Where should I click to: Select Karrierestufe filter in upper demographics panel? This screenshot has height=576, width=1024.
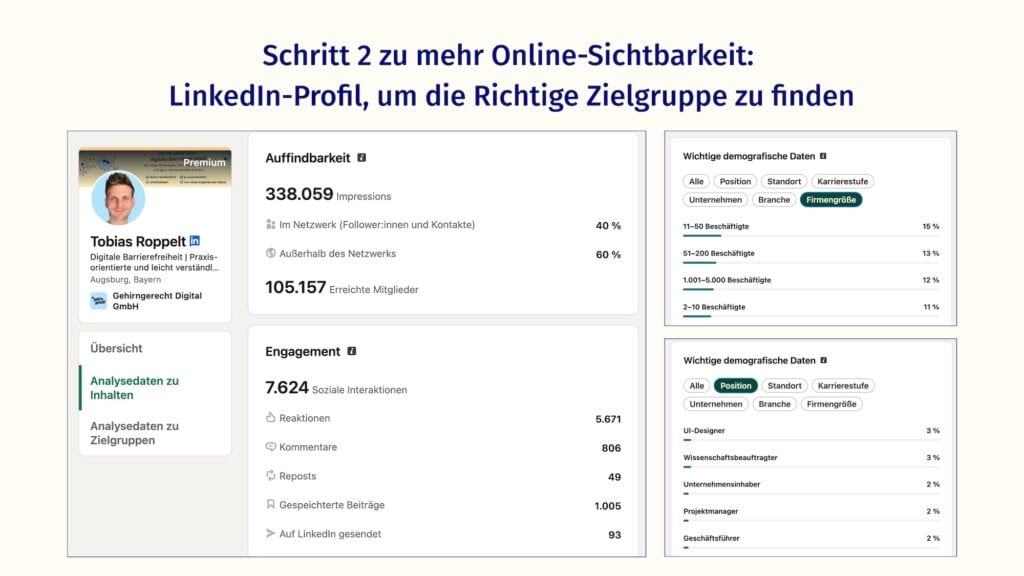[842, 182]
